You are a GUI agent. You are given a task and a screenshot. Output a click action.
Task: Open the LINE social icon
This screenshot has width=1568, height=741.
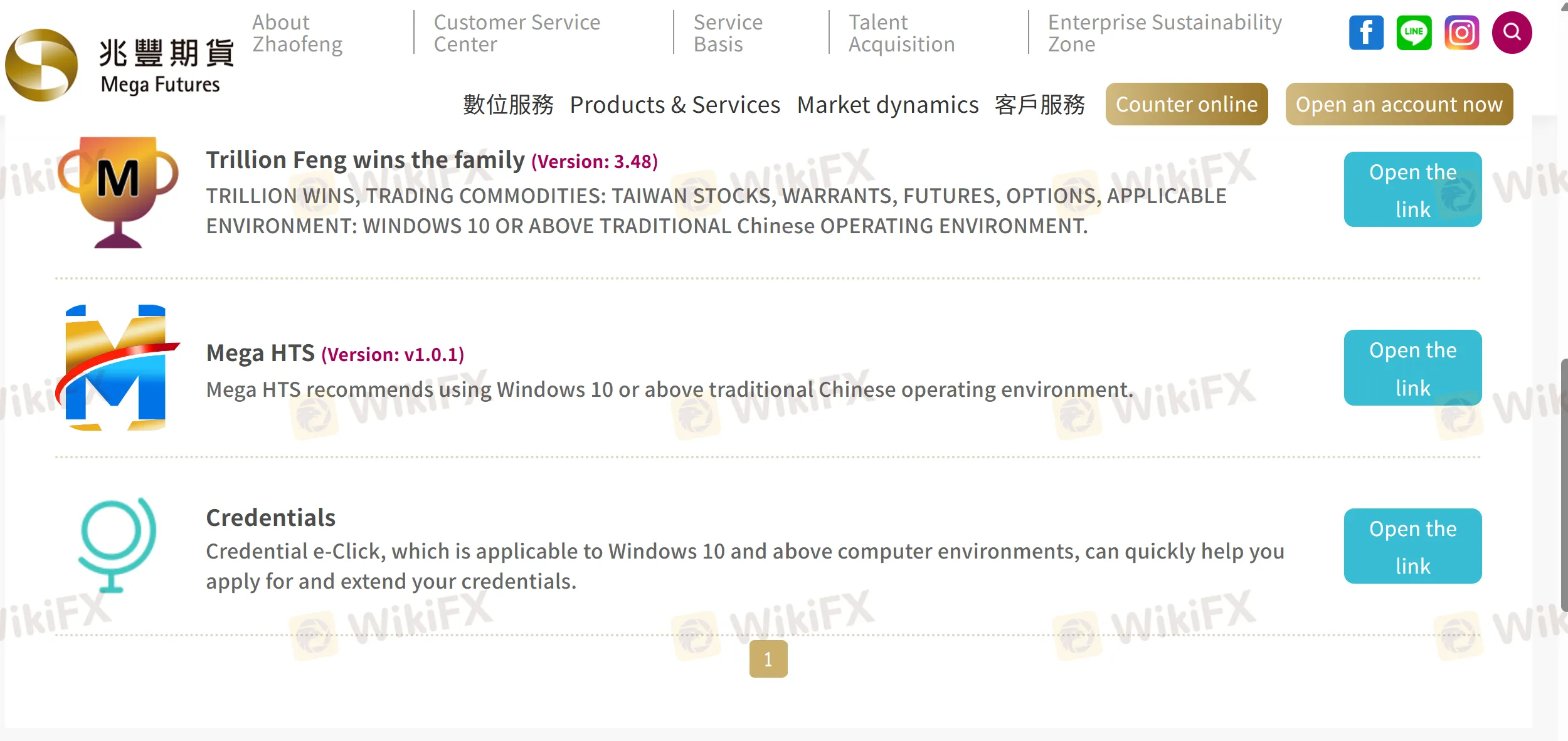click(x=1414, y=33)
